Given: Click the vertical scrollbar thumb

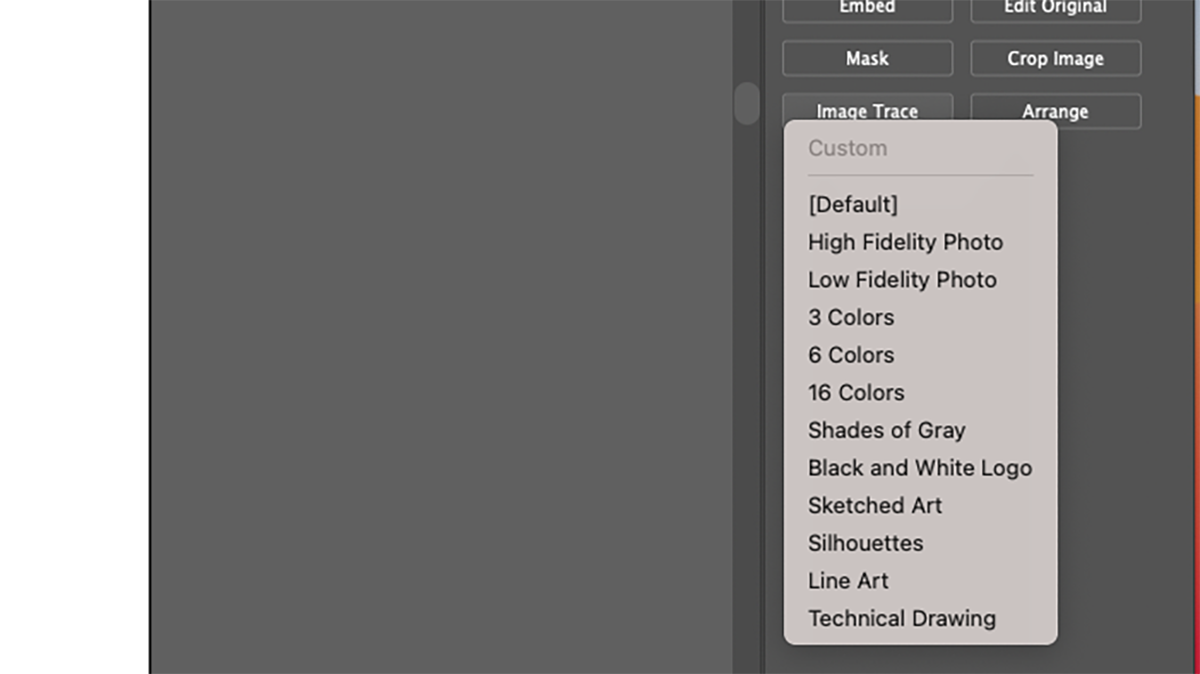Looking at the screenshot, I should point(747,103).
